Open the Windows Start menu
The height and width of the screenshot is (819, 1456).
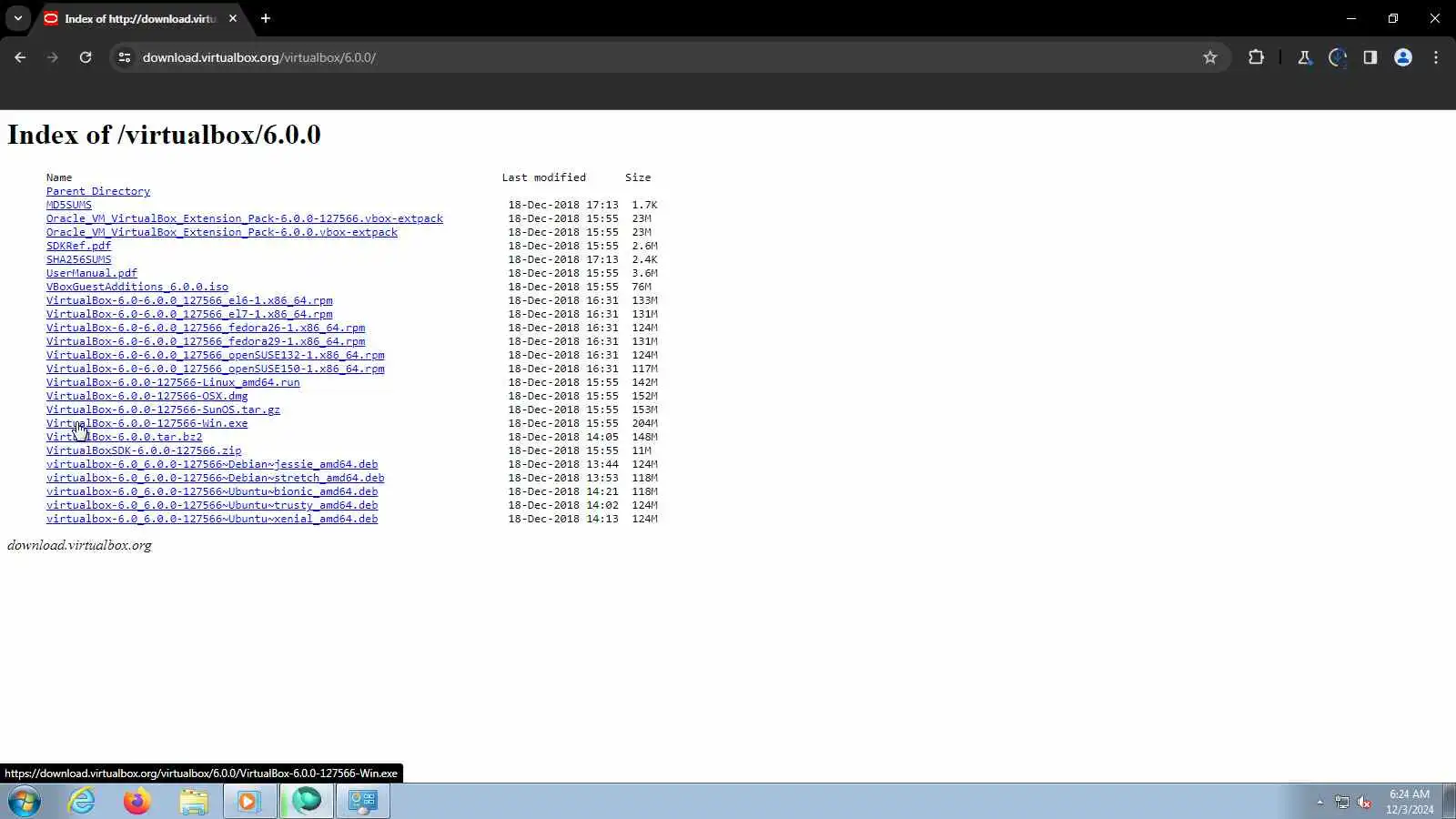(x=25, y=802)
